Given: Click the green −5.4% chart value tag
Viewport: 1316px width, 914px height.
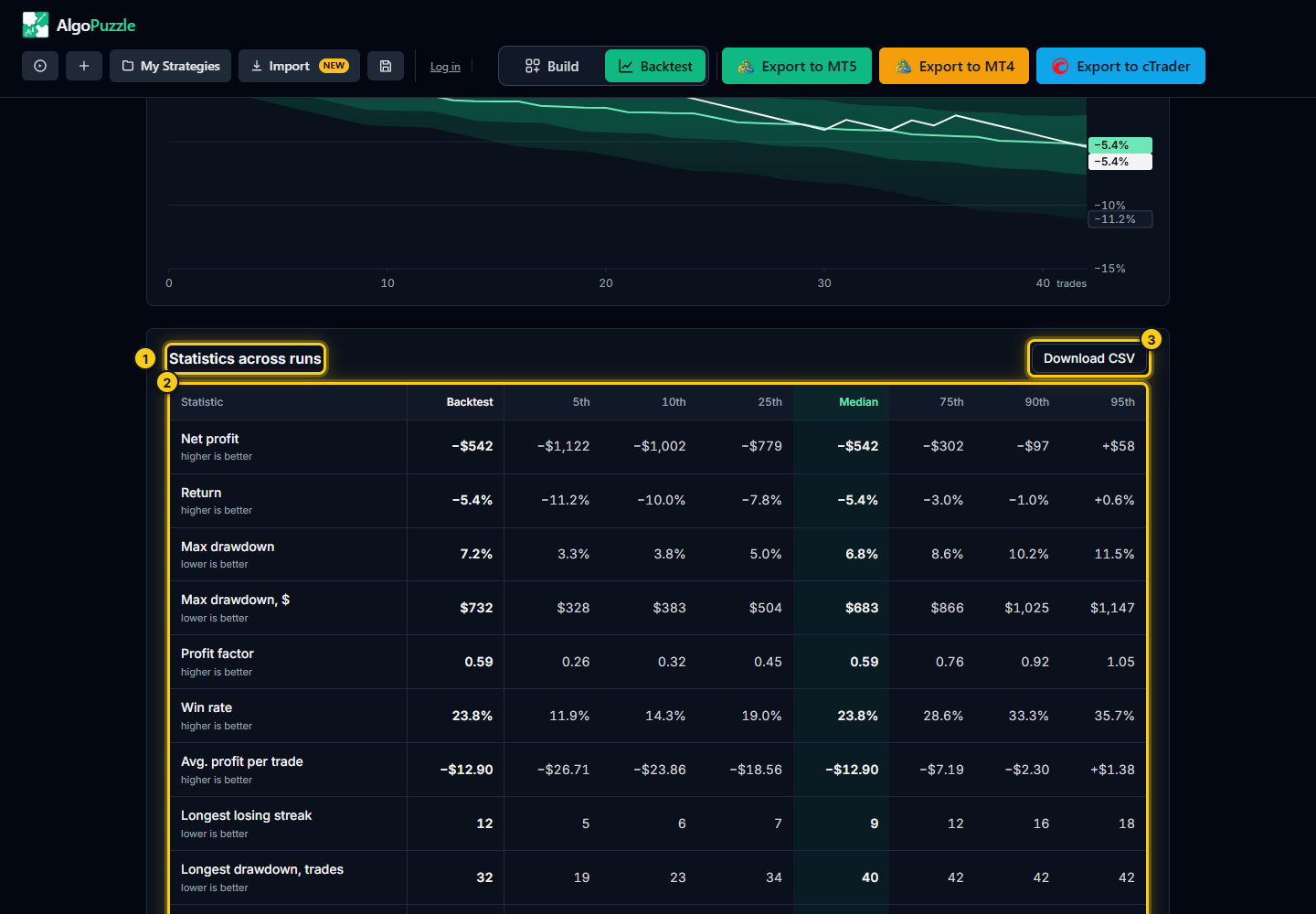Looking at the screenshot, I should click(x=1120, y=145).
